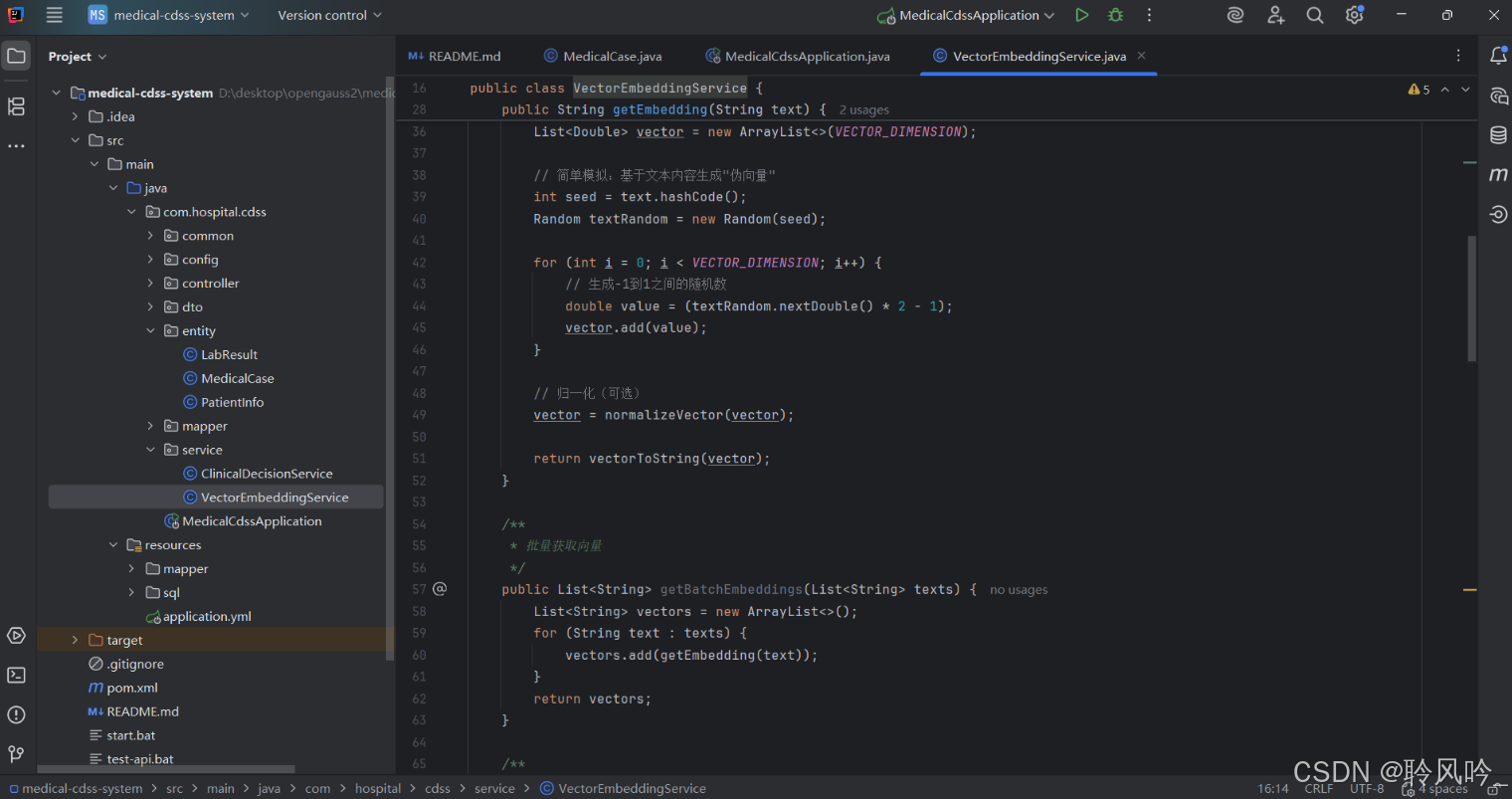Open more run actions menu
Screen dimensions: 1512x799
(1149, 15)
